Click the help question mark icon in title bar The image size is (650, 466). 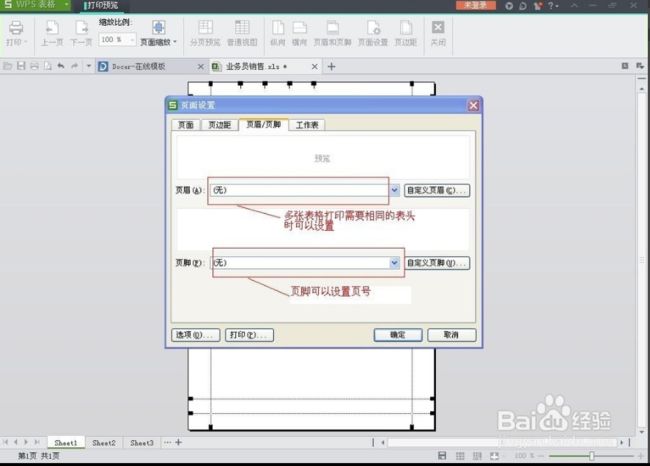click(x=551, y=5)
